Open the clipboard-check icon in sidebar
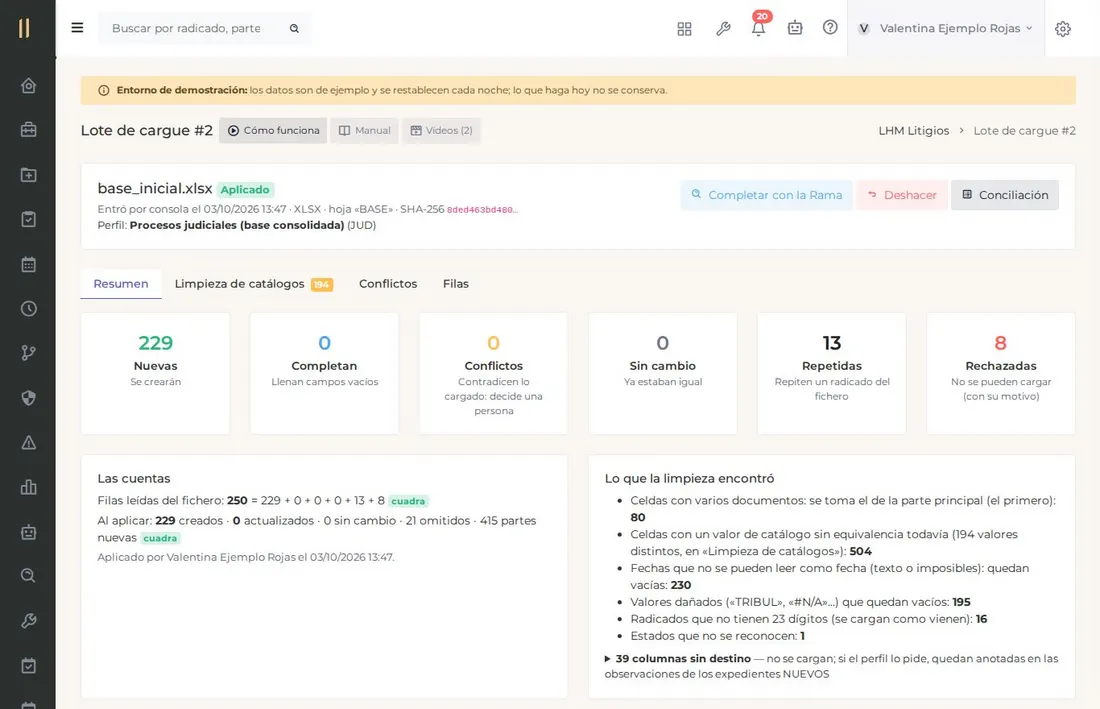Viewport: 1100px width, 709px height. tap(28, 220)
